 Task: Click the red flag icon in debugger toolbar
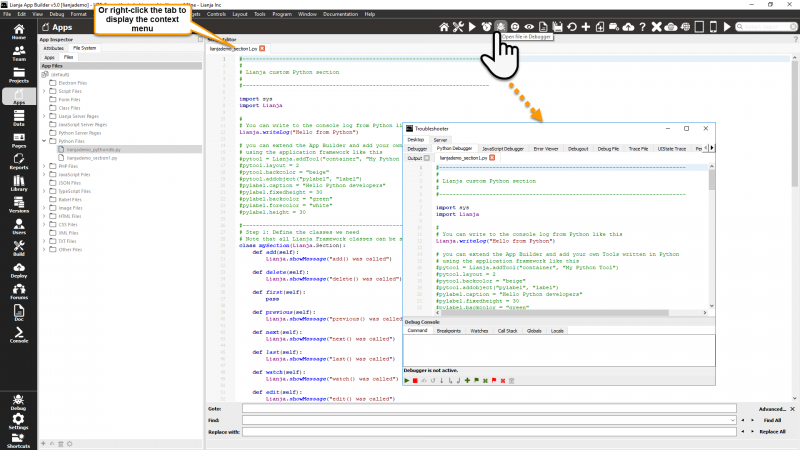494,381
